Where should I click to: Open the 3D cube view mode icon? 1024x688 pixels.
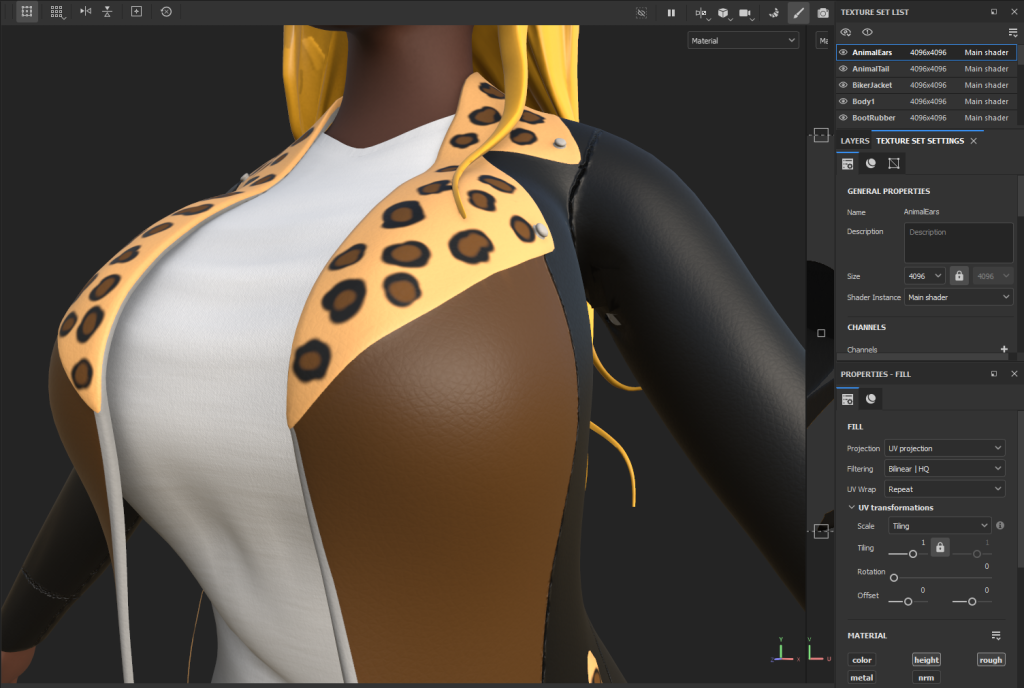[x=722, y=13]
